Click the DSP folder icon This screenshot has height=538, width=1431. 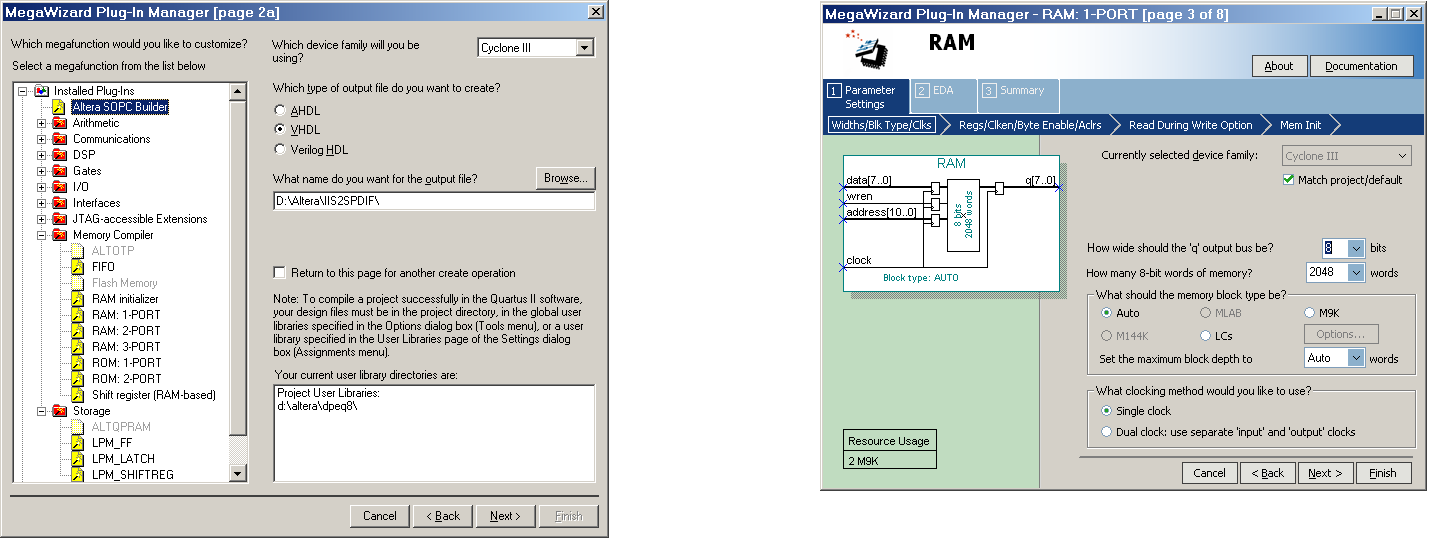[60, 155]
